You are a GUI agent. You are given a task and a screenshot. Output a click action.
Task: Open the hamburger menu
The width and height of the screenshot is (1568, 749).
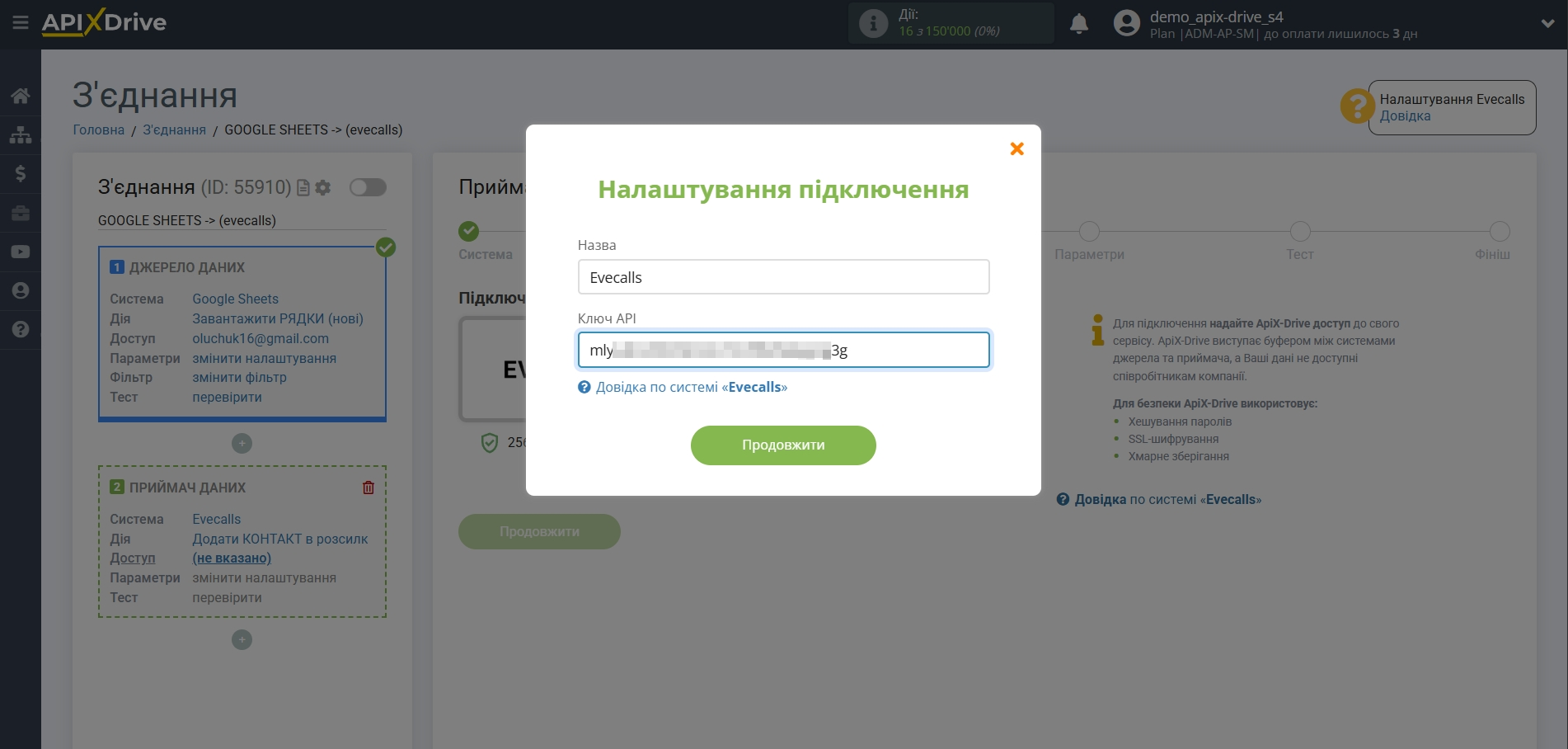(21, 22)
